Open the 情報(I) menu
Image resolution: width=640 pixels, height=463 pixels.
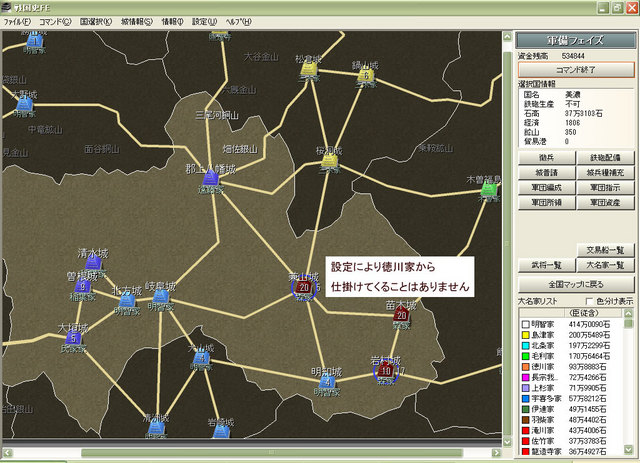(x=173, y=22)
